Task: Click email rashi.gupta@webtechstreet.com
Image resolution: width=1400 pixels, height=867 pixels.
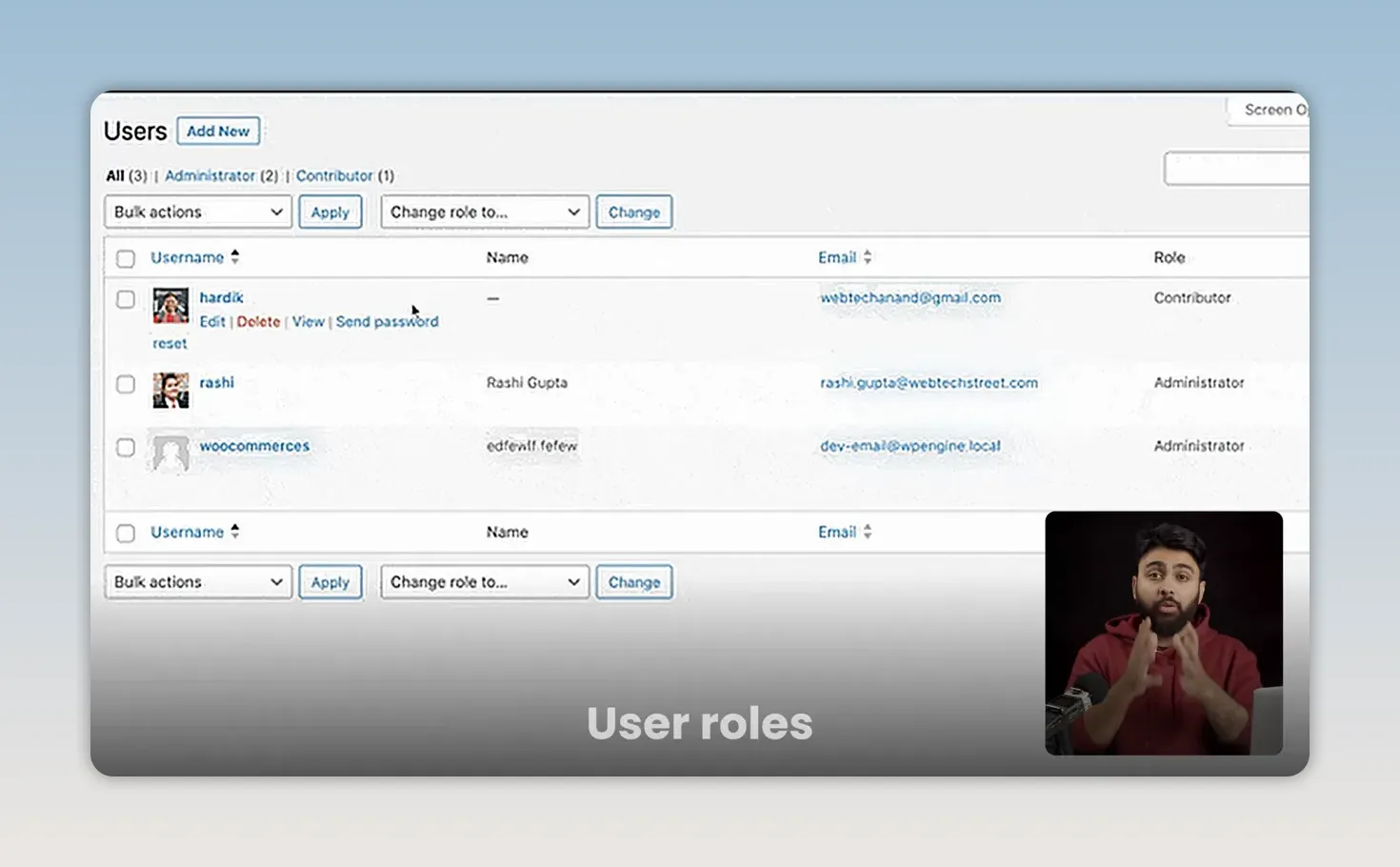Action: click(930, 382)
